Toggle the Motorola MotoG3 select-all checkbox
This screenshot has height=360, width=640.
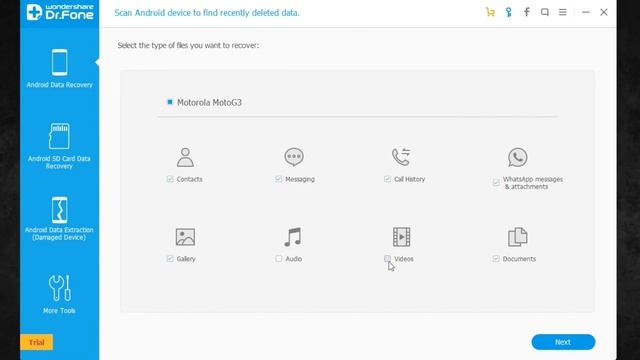[170, 102]
